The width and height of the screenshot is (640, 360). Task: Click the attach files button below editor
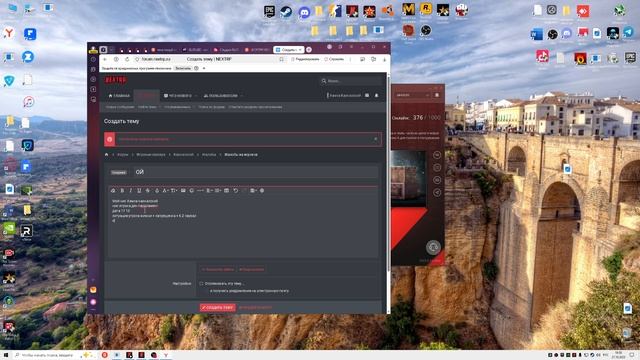(x=218, y=269)
